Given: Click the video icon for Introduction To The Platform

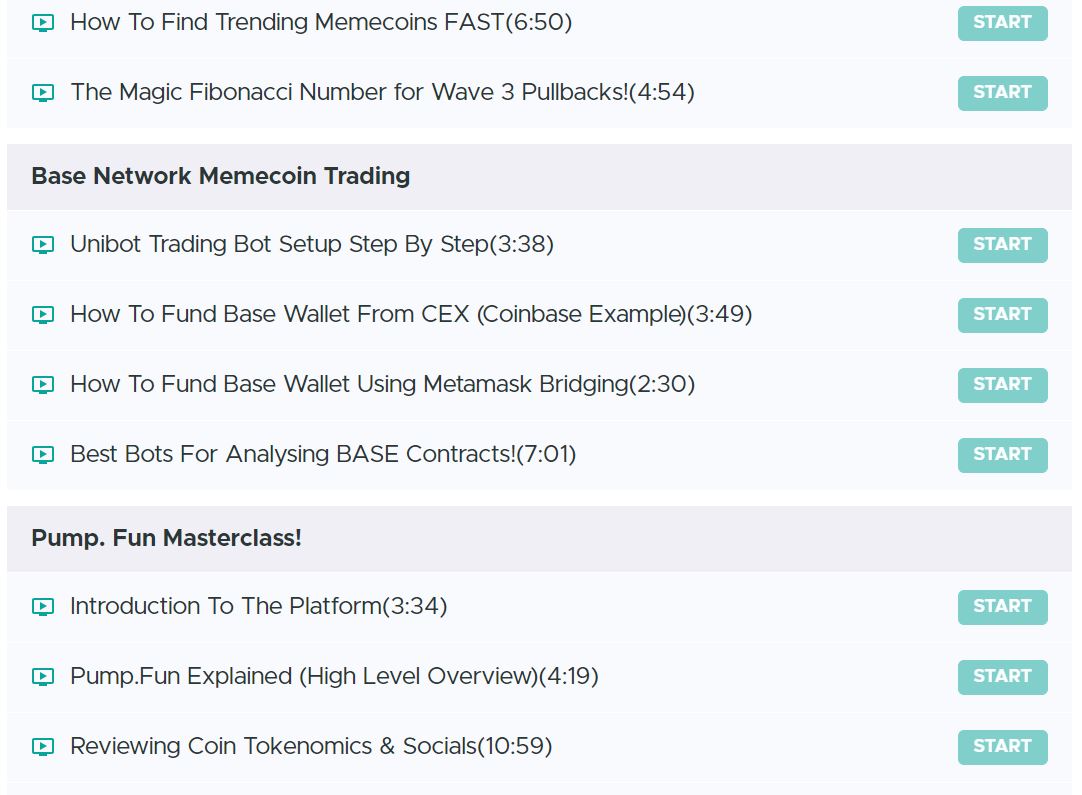Looking at the screenshot, I should pyautogui.click(x=42, y=606).
